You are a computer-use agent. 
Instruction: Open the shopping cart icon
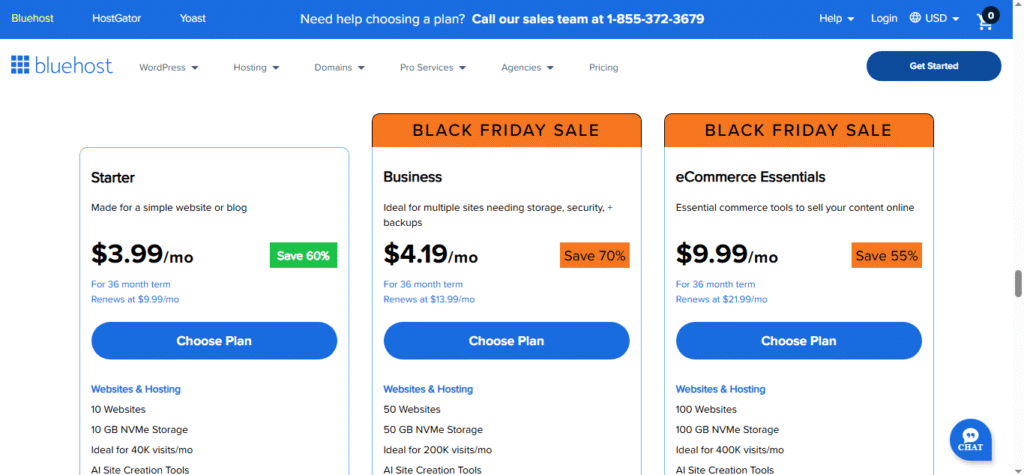pyautogui.click(x=986, y=19)
